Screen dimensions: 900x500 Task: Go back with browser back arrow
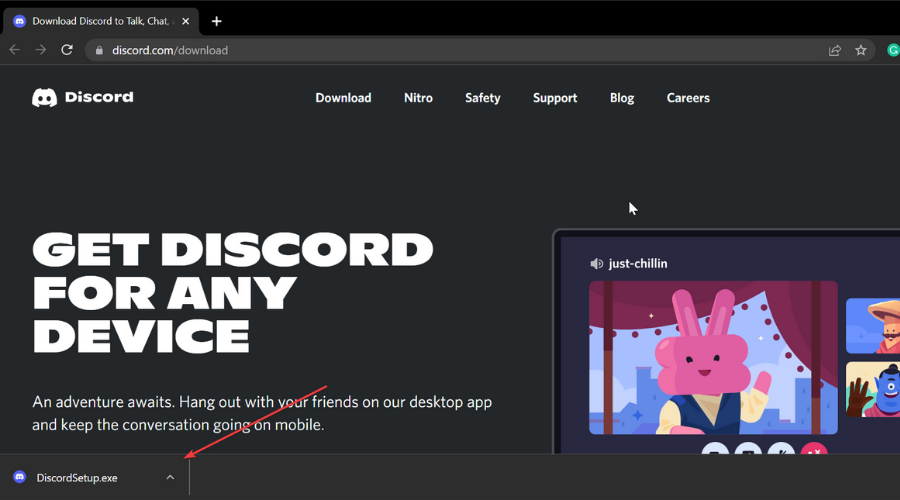(x=15, y=50)
